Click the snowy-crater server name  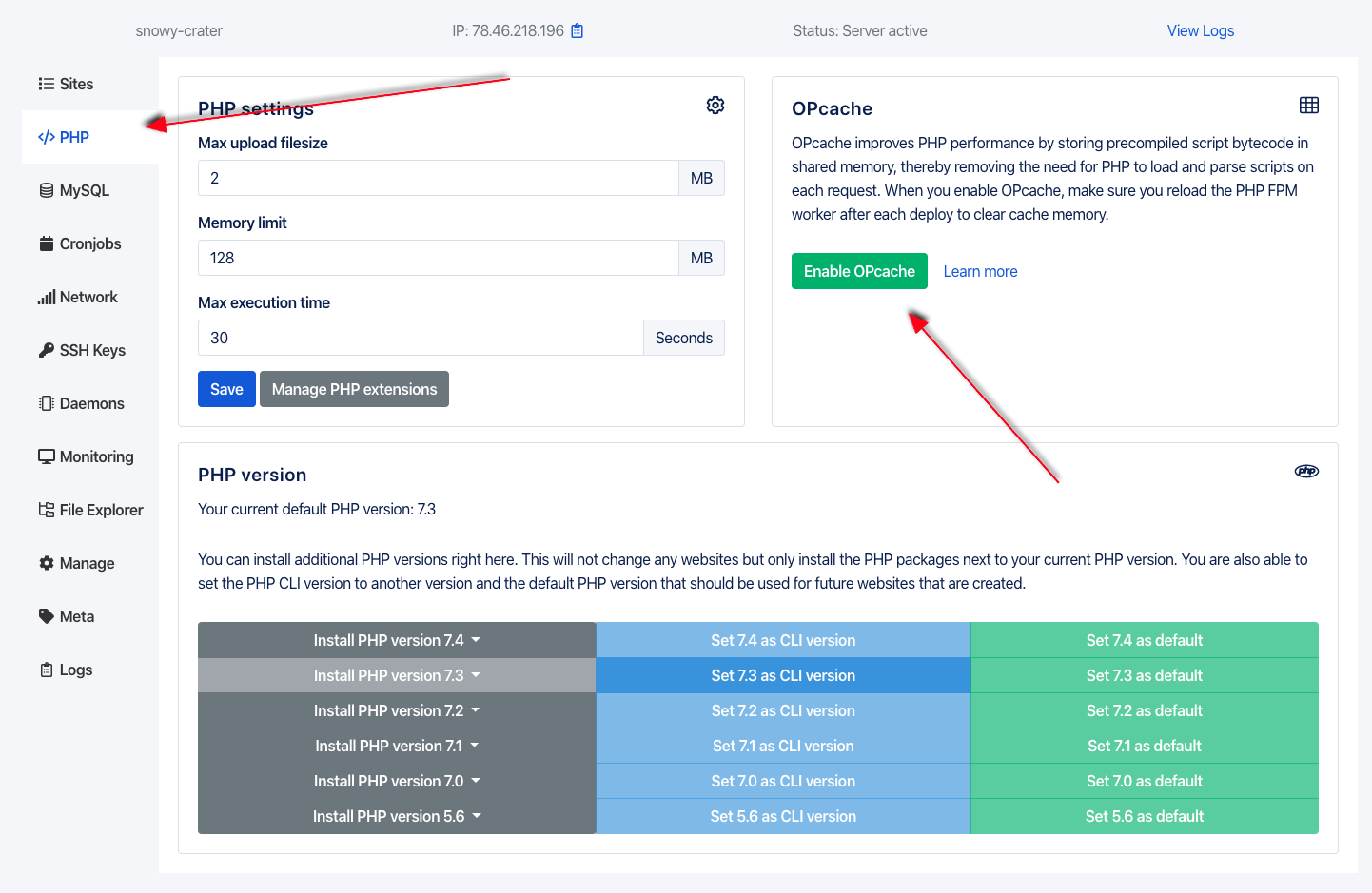(179, 30)
